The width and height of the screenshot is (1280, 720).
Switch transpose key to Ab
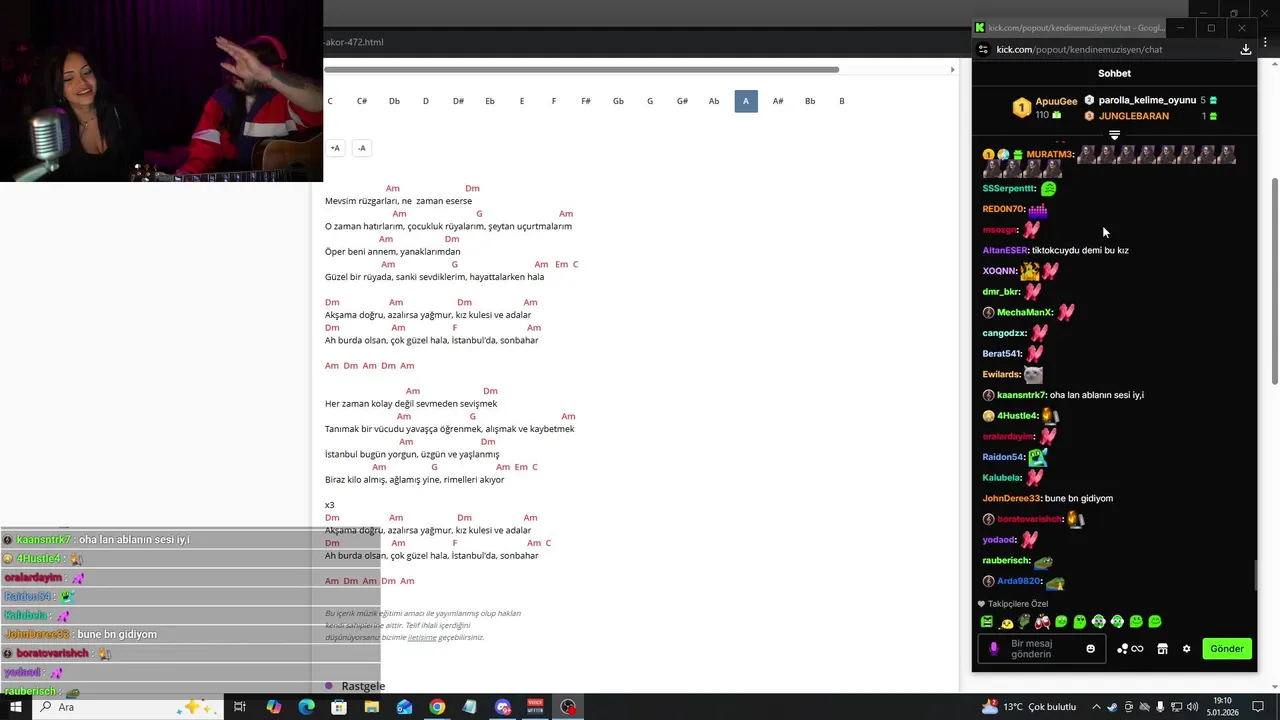click(714, 101)
